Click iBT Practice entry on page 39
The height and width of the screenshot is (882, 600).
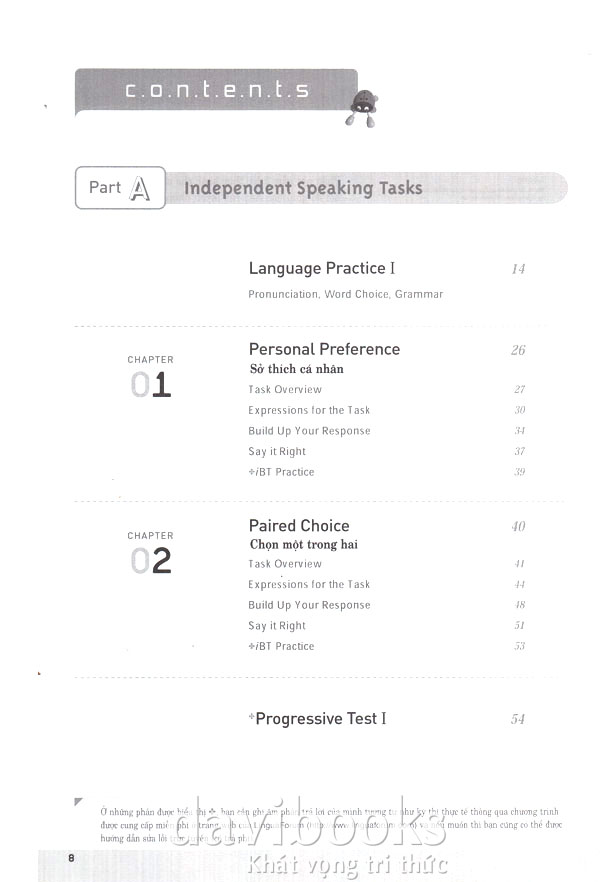coord(281,472)
